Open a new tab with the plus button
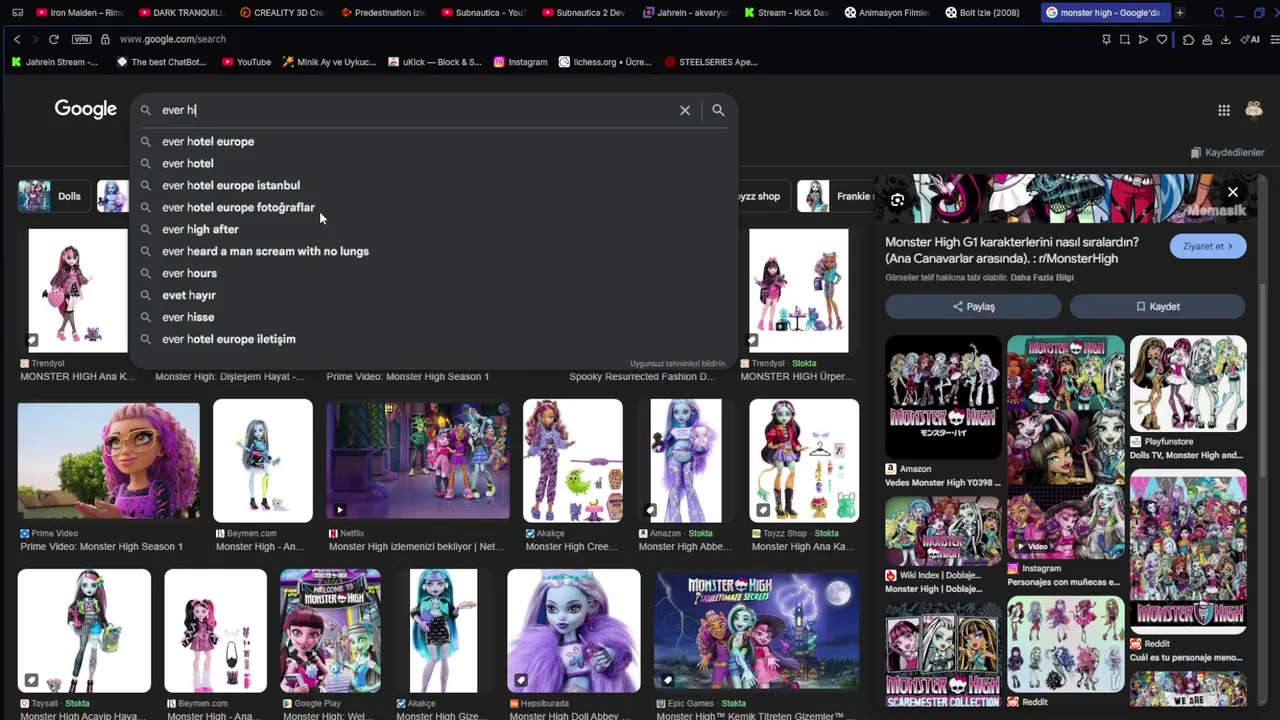The height and width of the screenshot is (720, 1280). tap(1180, 13)
